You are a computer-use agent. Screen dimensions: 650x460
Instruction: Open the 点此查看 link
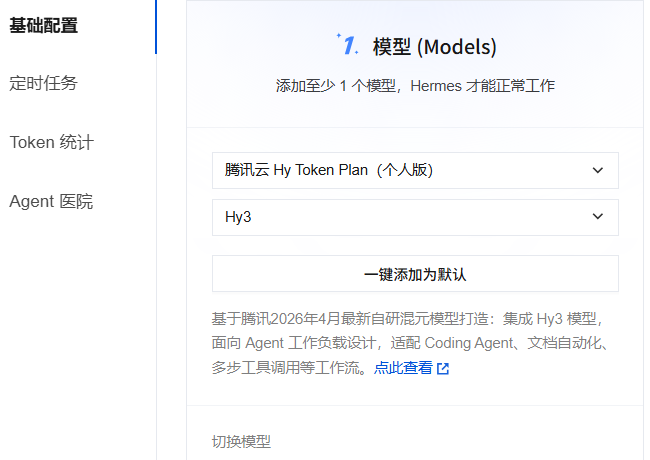point(403,368)
